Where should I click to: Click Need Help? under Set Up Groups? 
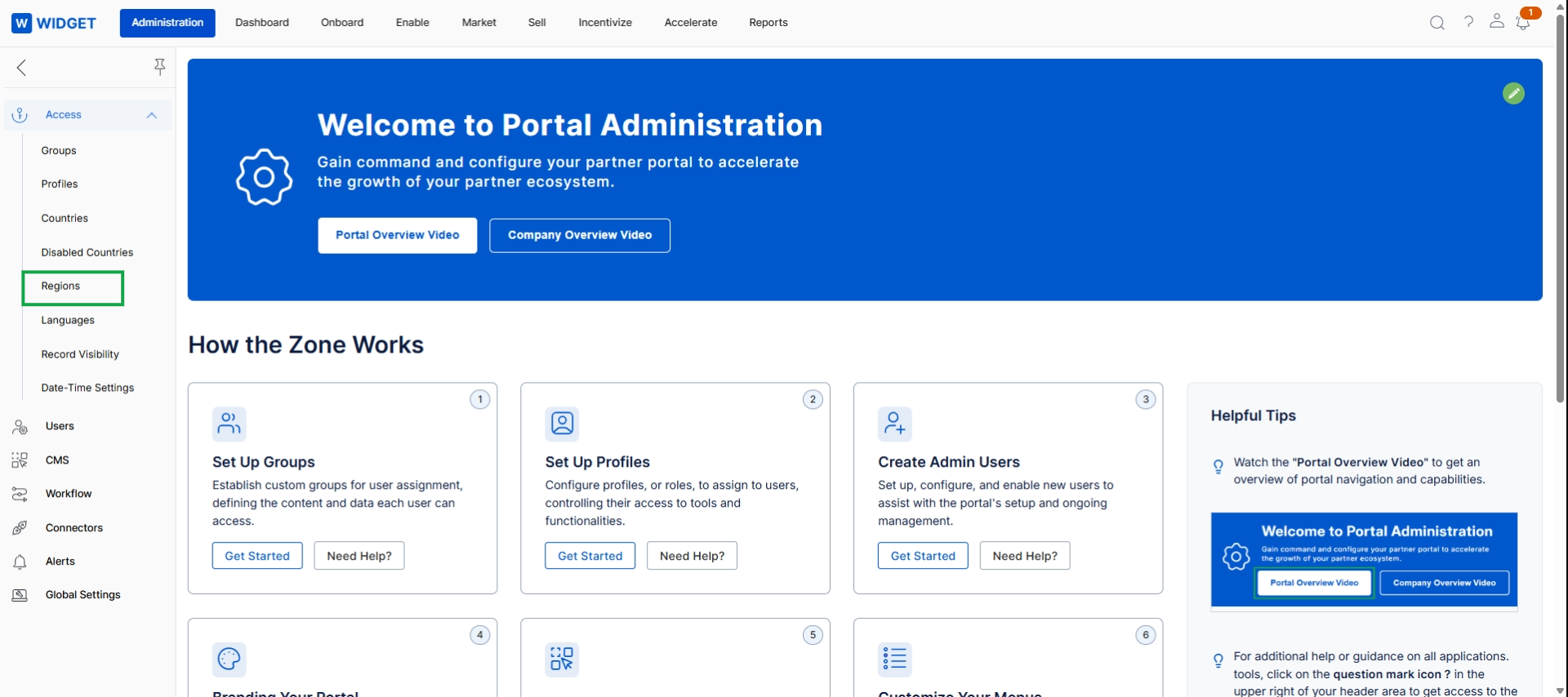click(x=359, y=556)
